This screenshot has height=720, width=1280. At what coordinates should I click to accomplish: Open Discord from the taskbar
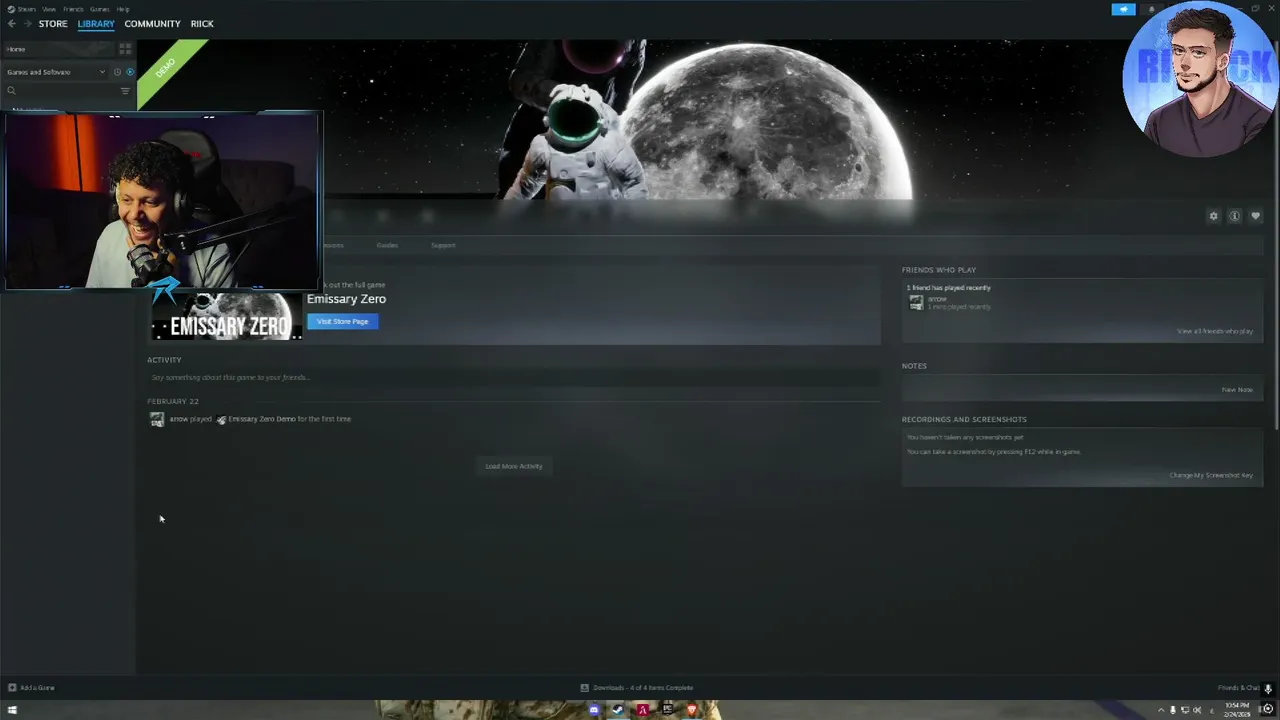(x=594, y=710)
